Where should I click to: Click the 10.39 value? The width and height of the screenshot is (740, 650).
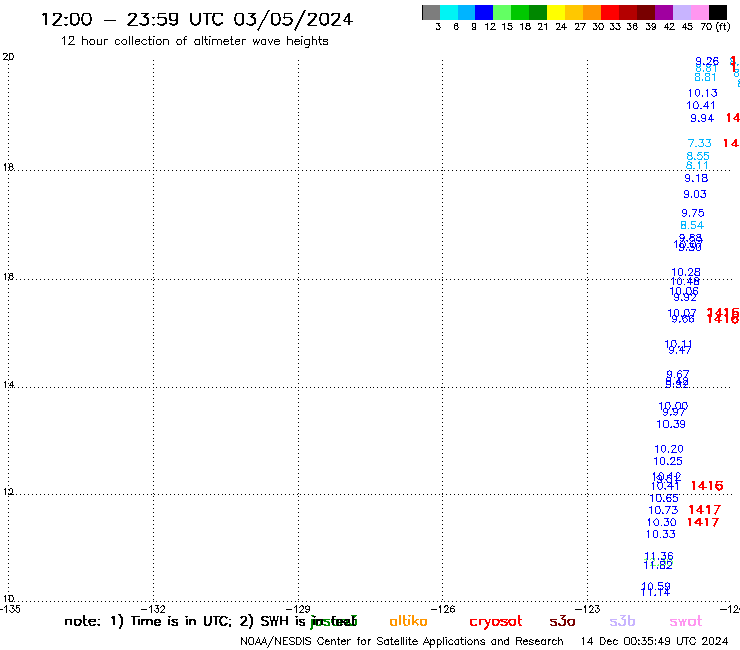coord(671,424)
